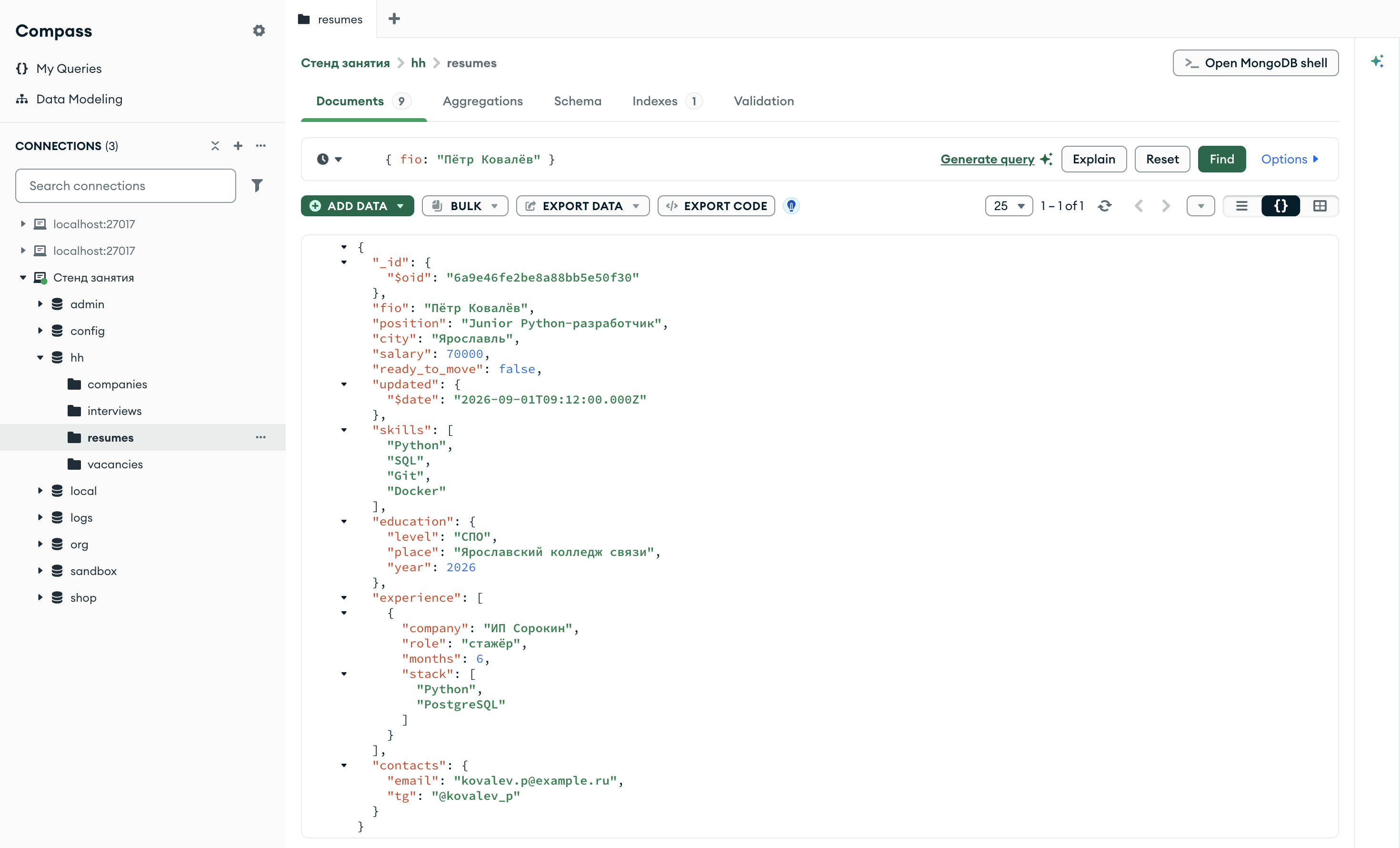This screenshot has height=848, width=1400.
Task: Click the Search connections field
Action: pos(126,186)
